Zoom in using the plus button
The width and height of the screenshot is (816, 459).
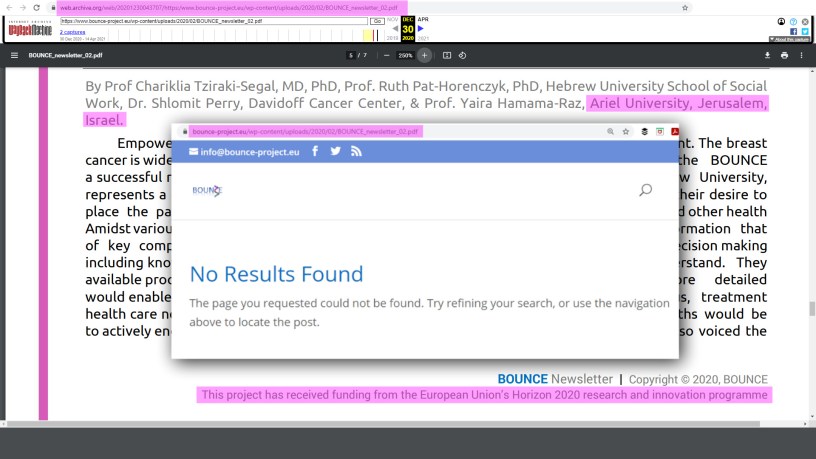(x=424, y=54)
